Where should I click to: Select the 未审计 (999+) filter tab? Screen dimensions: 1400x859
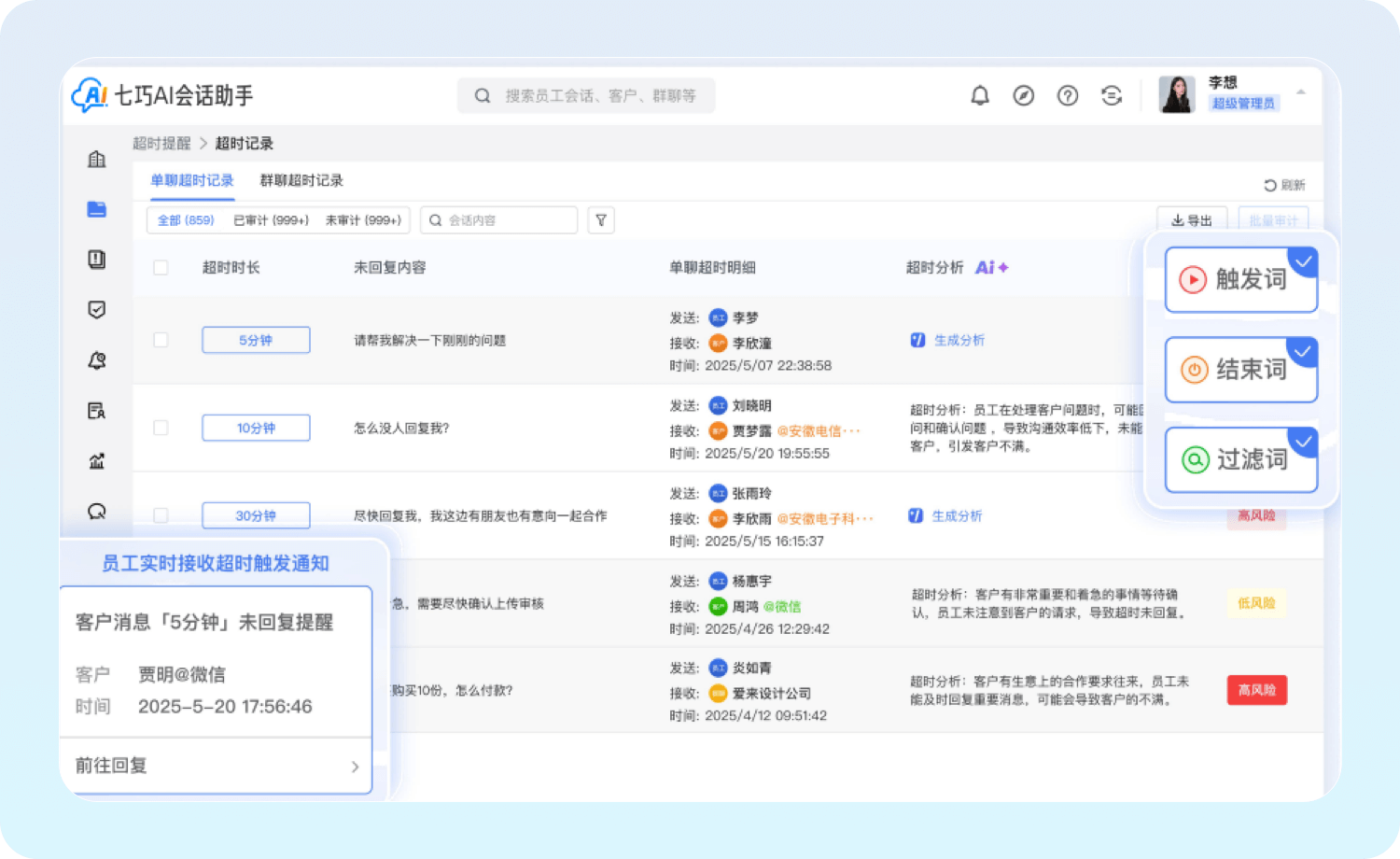(x=363, y=220)
